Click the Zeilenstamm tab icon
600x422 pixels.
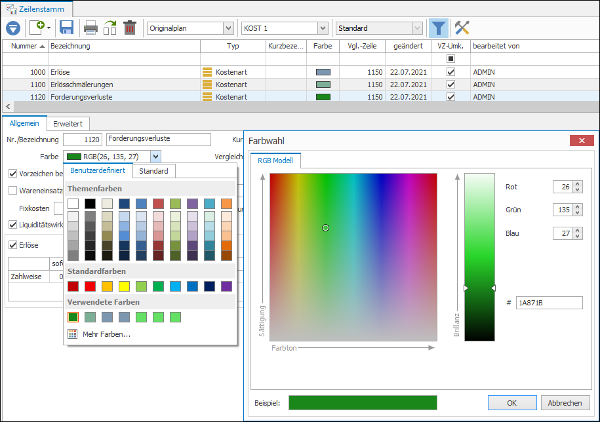(x=11, y=9)
